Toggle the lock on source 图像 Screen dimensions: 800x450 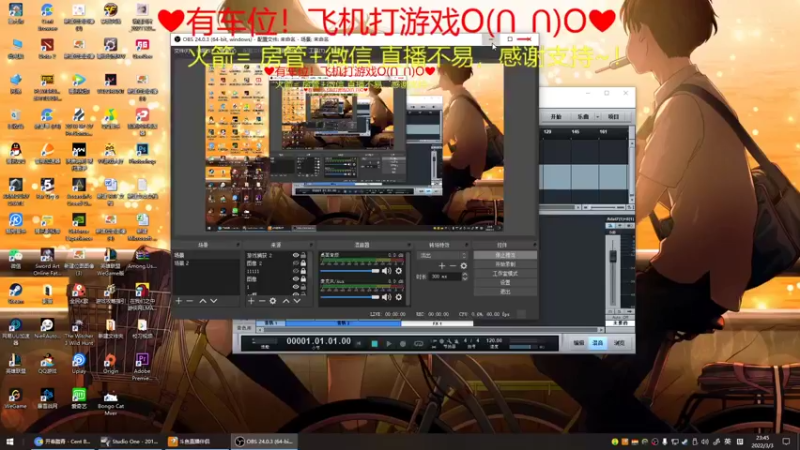pos(303,279)
